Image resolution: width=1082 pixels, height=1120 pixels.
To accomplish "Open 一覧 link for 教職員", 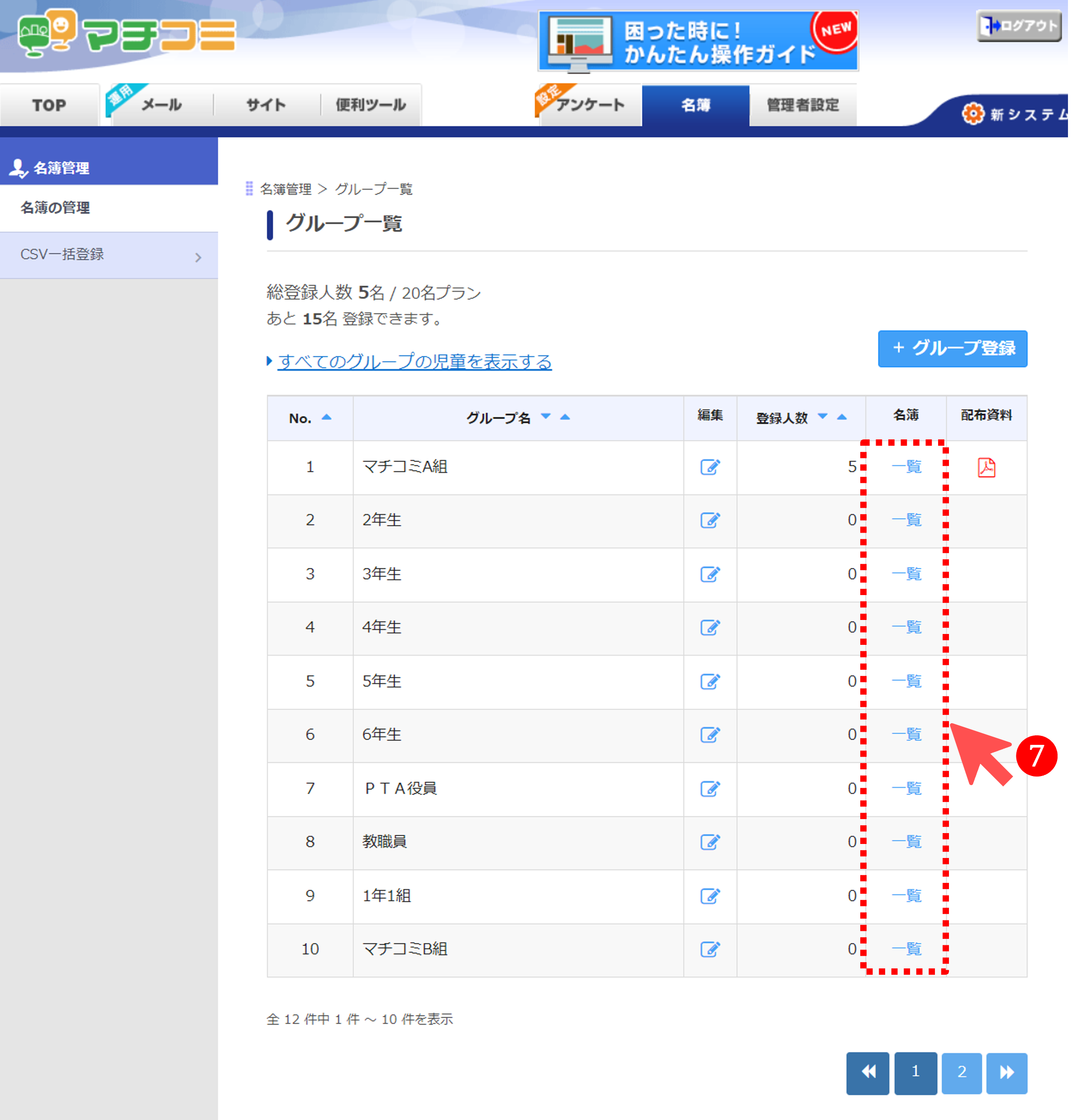I will click(906, 842).
